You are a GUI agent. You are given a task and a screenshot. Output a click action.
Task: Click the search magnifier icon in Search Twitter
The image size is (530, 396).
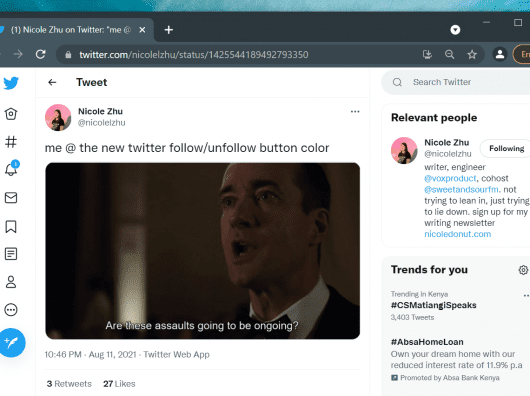click(397, 82)
